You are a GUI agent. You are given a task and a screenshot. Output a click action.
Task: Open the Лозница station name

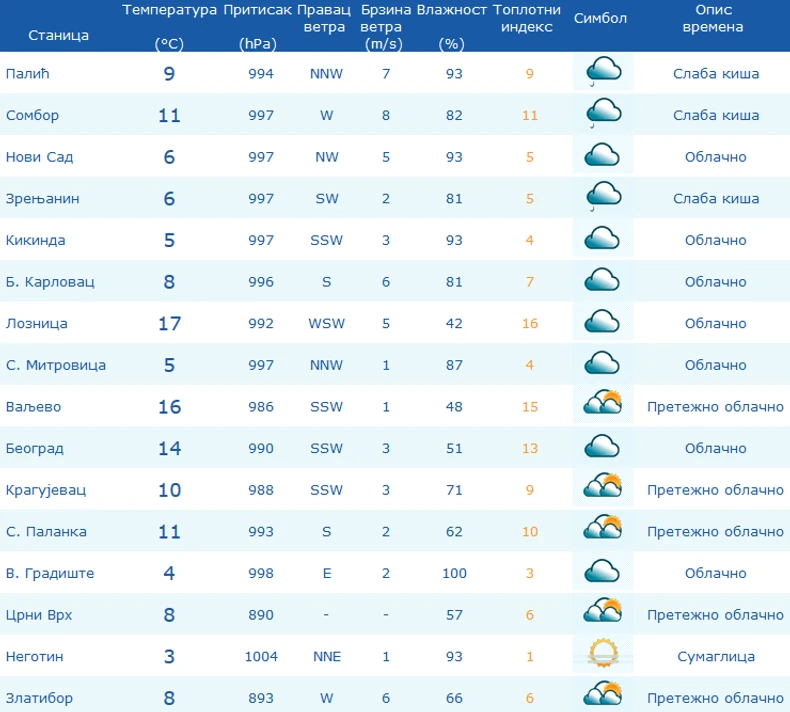37,323
